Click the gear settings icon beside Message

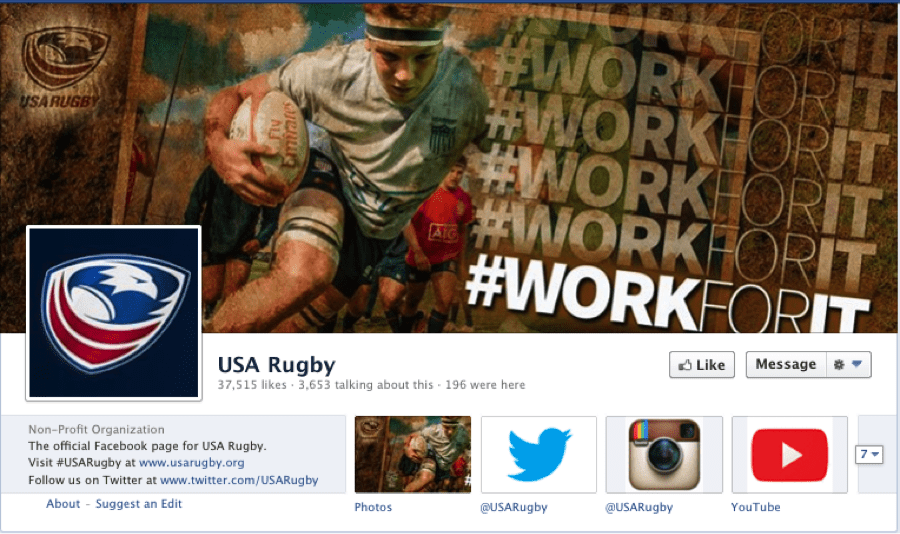click(x=839, y=365)
